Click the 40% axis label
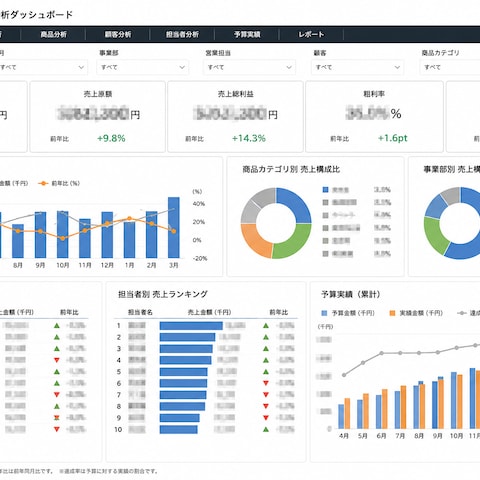The height and width of the screenshot is (480, 480). (199, 204)
